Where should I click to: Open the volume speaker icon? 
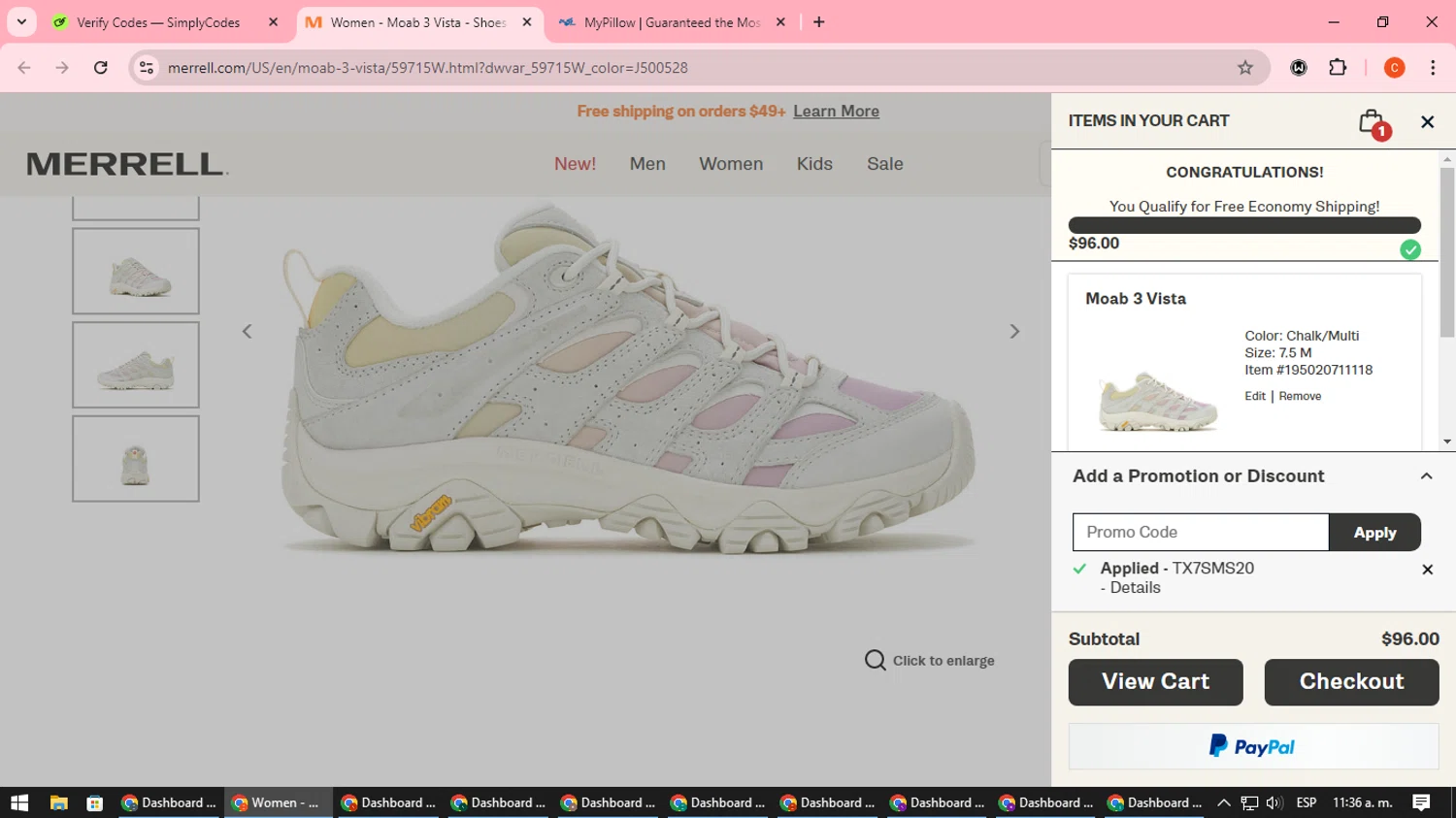(x=1274, y=802)
